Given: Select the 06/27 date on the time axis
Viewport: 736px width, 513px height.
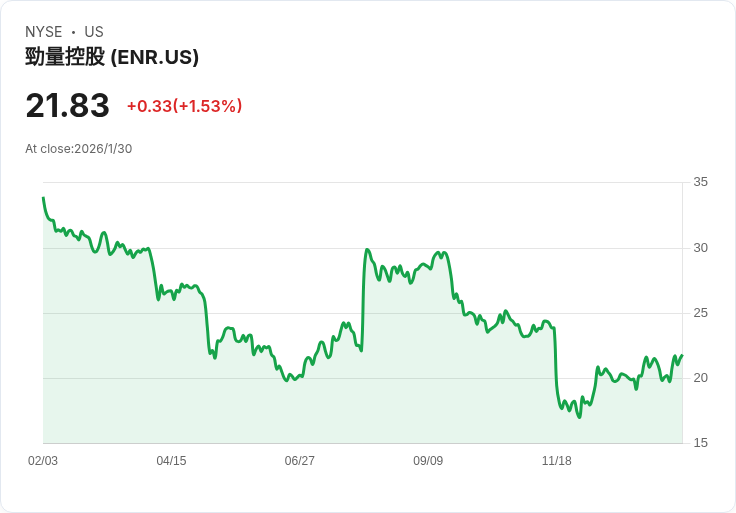Looking at the screenshot, I should pyautogui.click(x=299, y=461).
